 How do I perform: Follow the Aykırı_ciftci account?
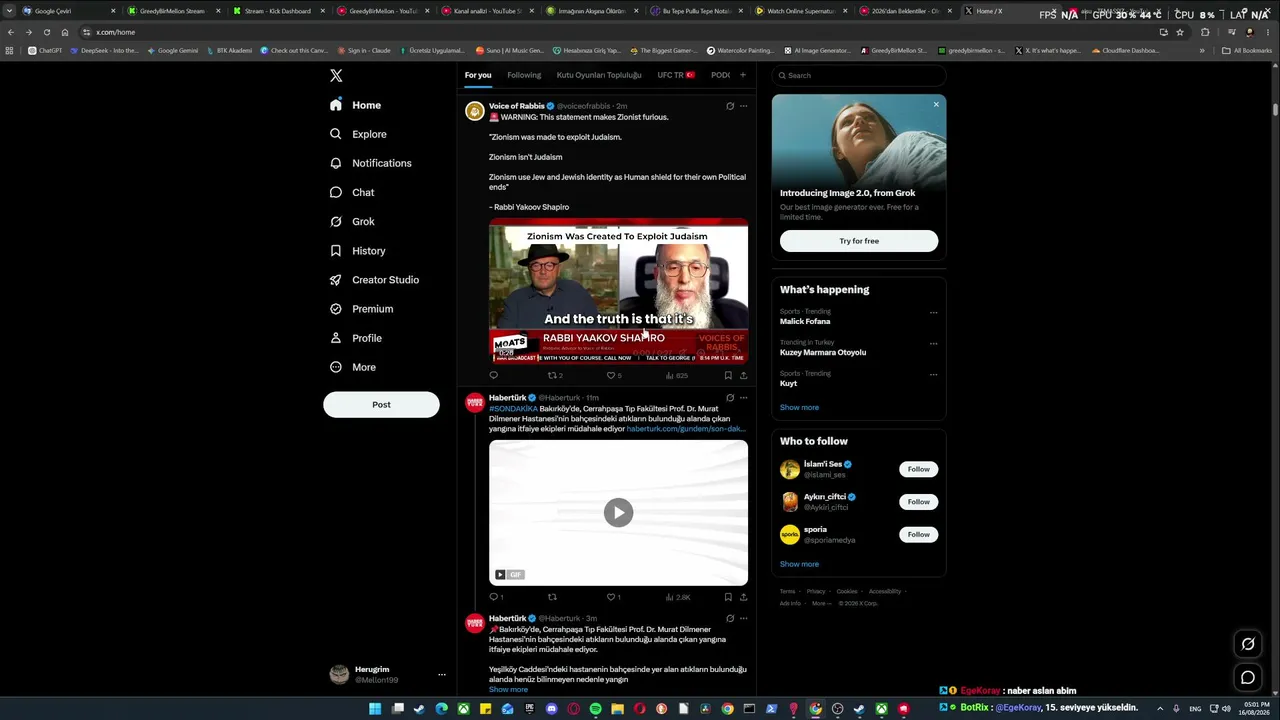pos(919,502)
